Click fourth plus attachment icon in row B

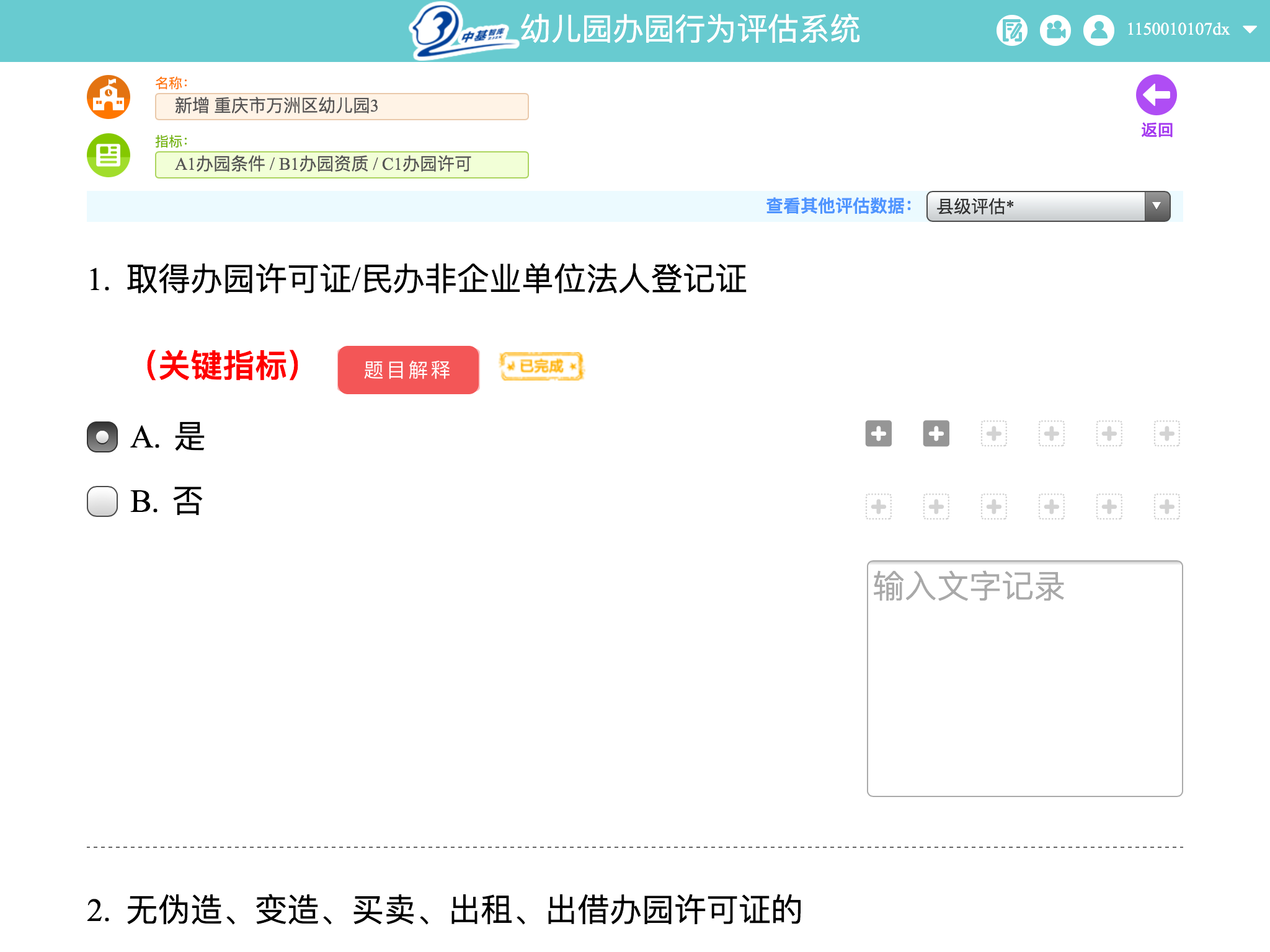[x=1052, y=506]
